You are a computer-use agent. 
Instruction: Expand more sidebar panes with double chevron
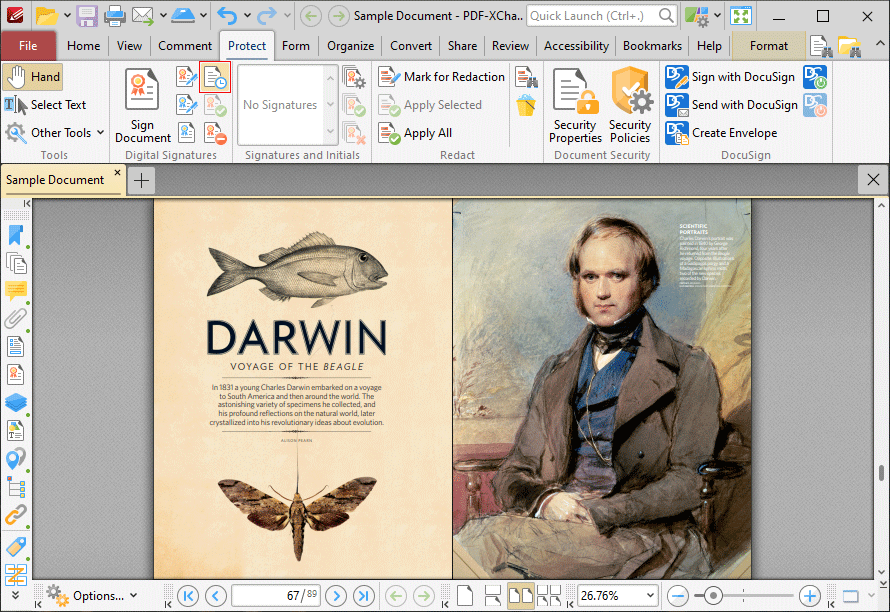15,594
